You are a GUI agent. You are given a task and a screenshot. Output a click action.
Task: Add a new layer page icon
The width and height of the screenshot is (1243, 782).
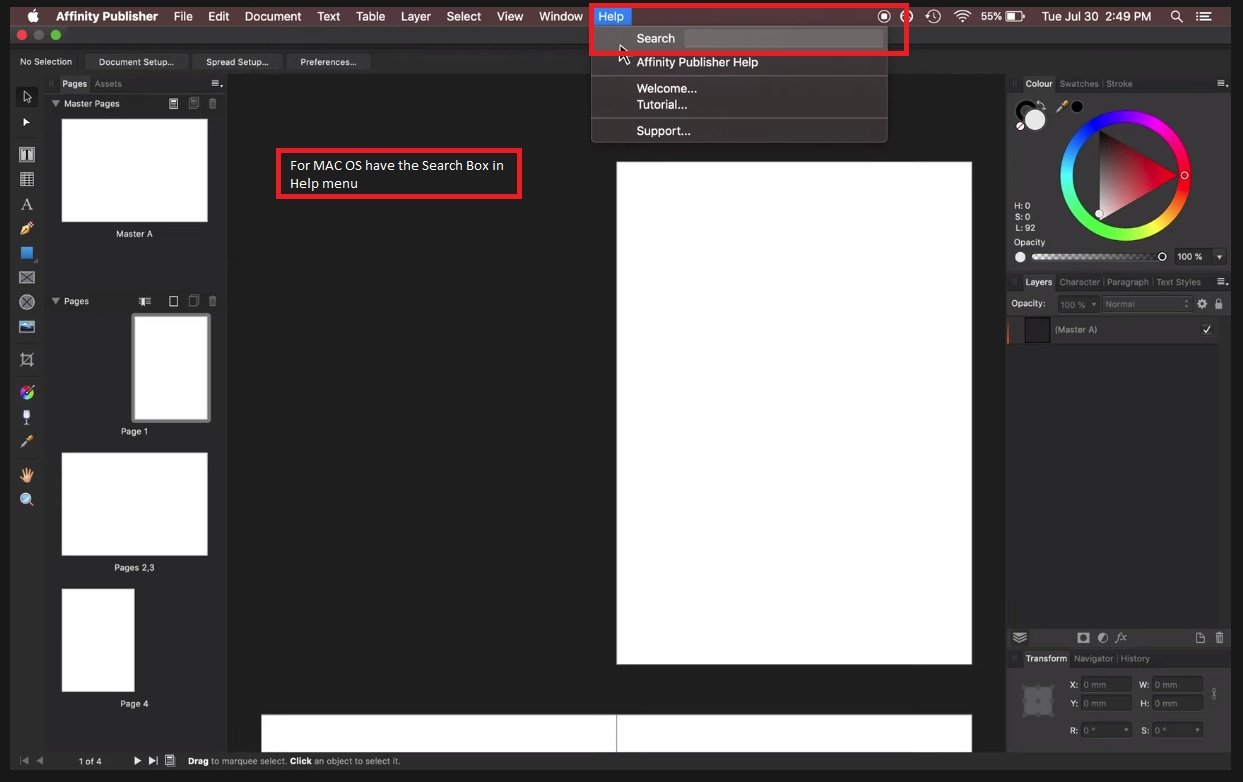(1200, 638)
